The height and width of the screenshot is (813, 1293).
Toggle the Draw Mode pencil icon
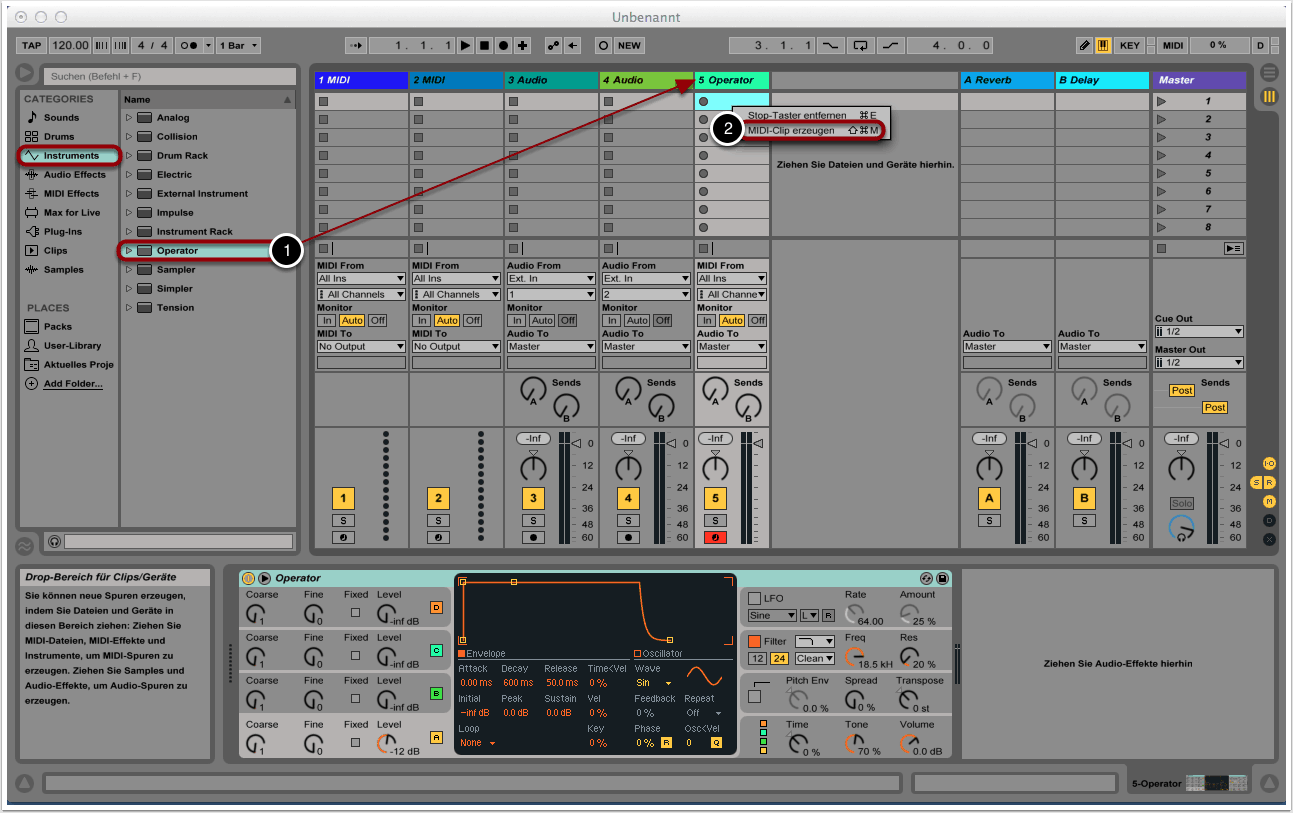point(1084,46)
